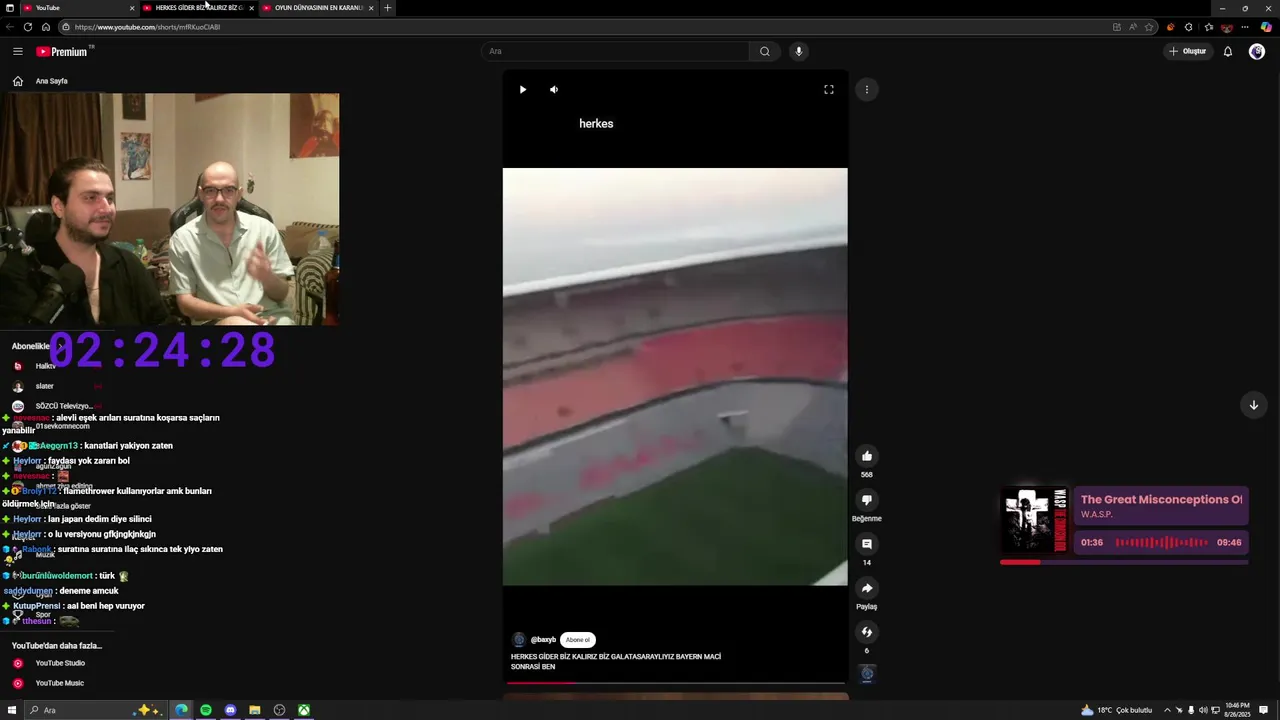Add this page to favorites star
The image size is (1280, 720).
1149,27
